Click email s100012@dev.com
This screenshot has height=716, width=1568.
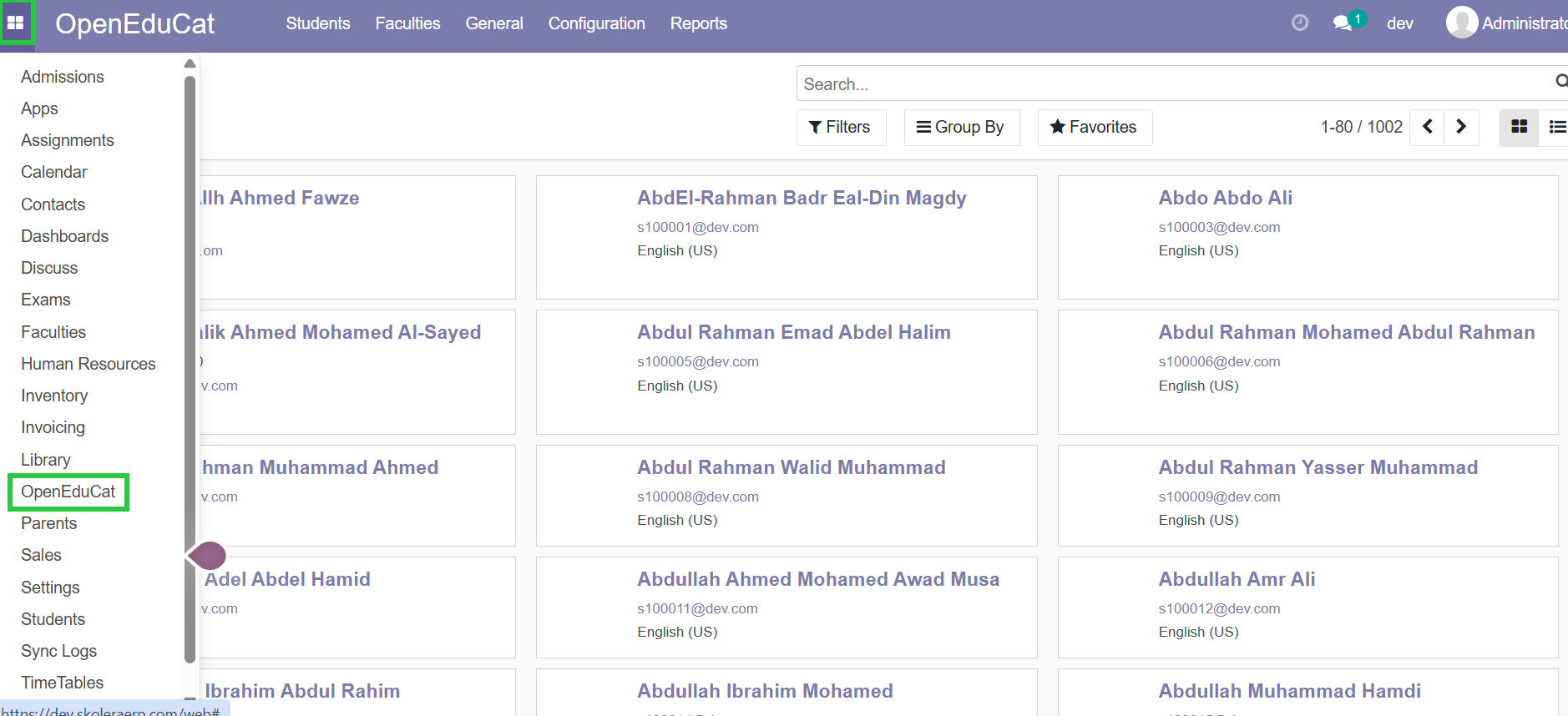coord(1219,608)
